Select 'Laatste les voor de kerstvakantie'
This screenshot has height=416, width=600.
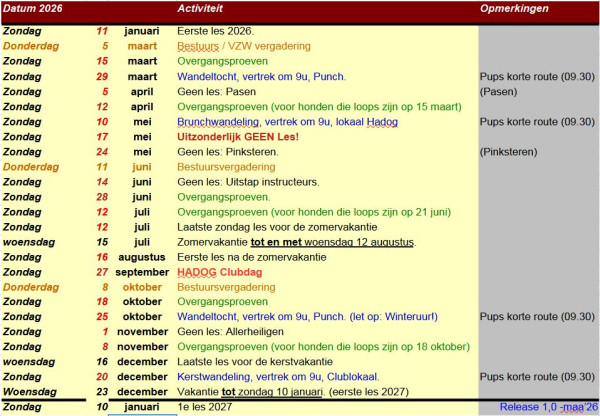[x=255, y=362]
